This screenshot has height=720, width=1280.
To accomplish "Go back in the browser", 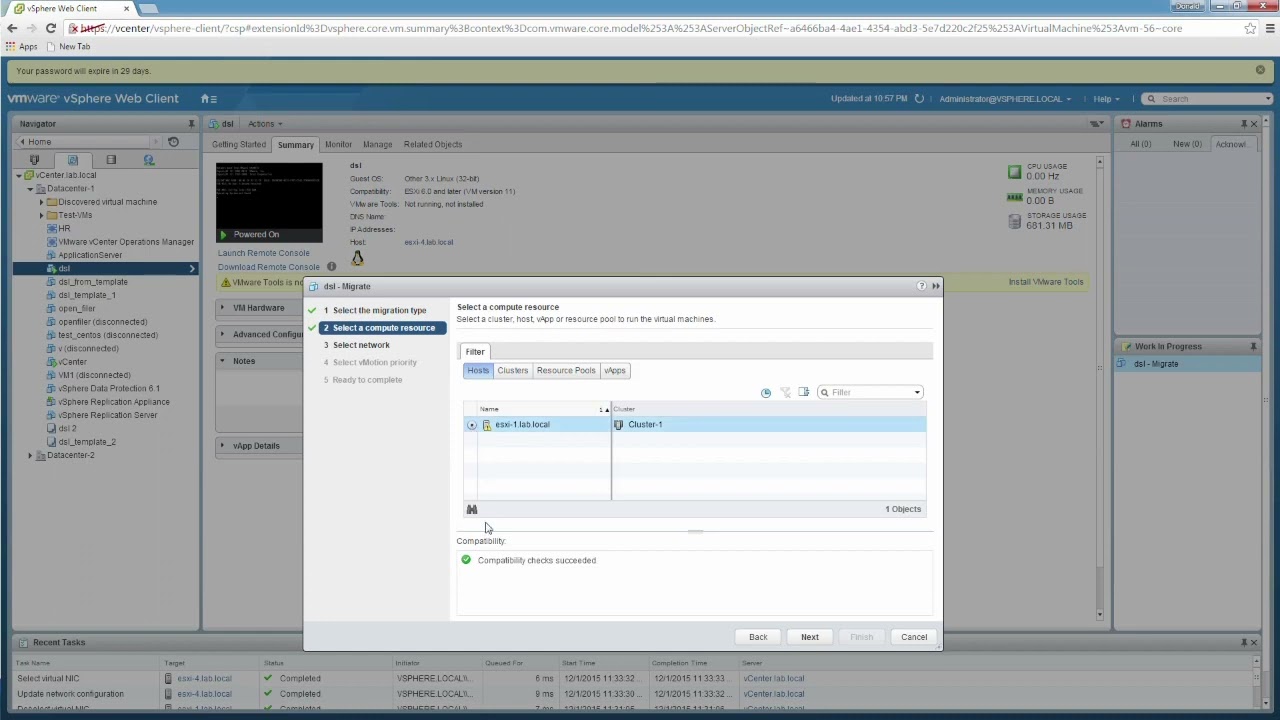I will tap(12, 28).
